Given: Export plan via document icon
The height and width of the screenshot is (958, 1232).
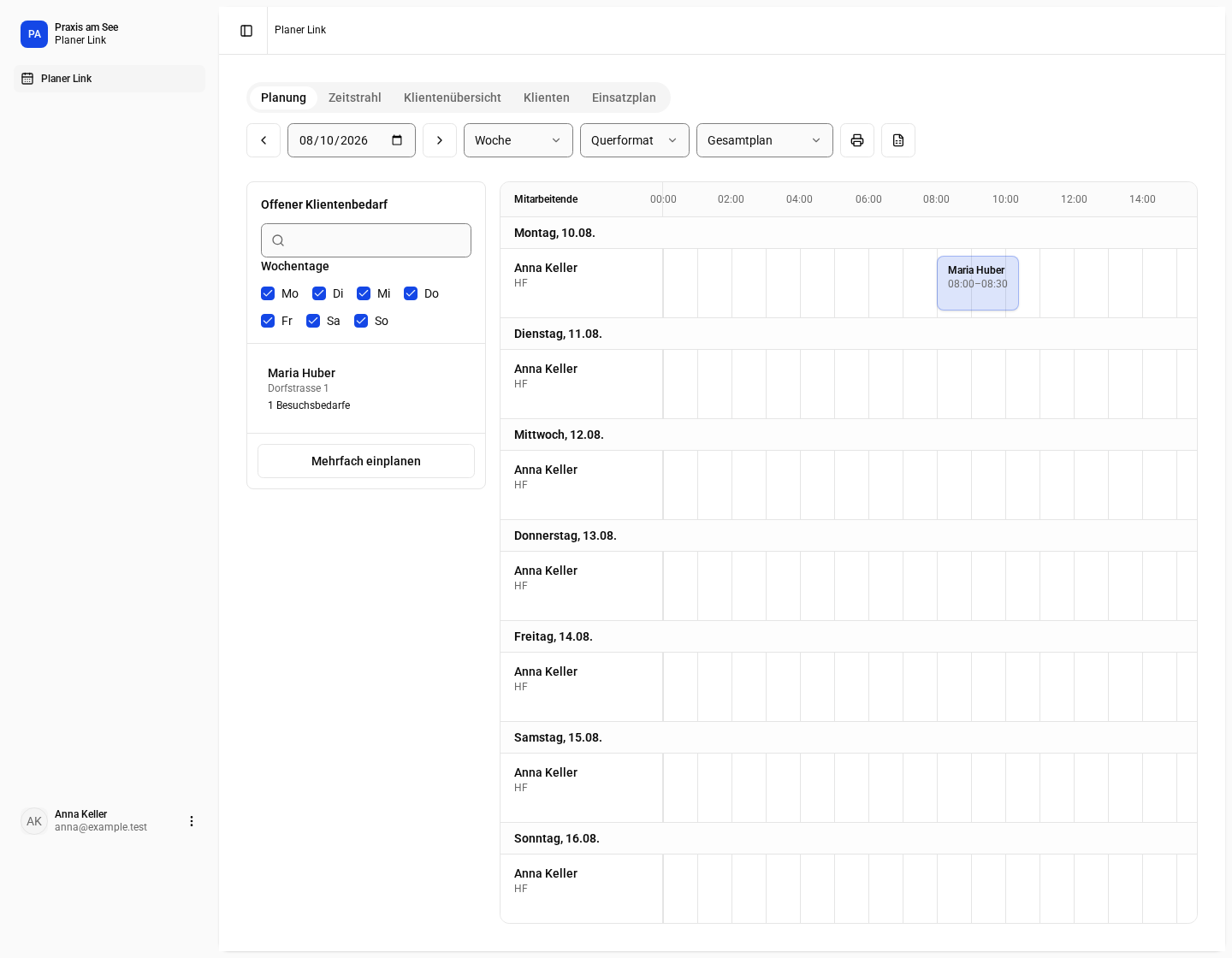Looking at the screenshot, I should tap(898, 140).
